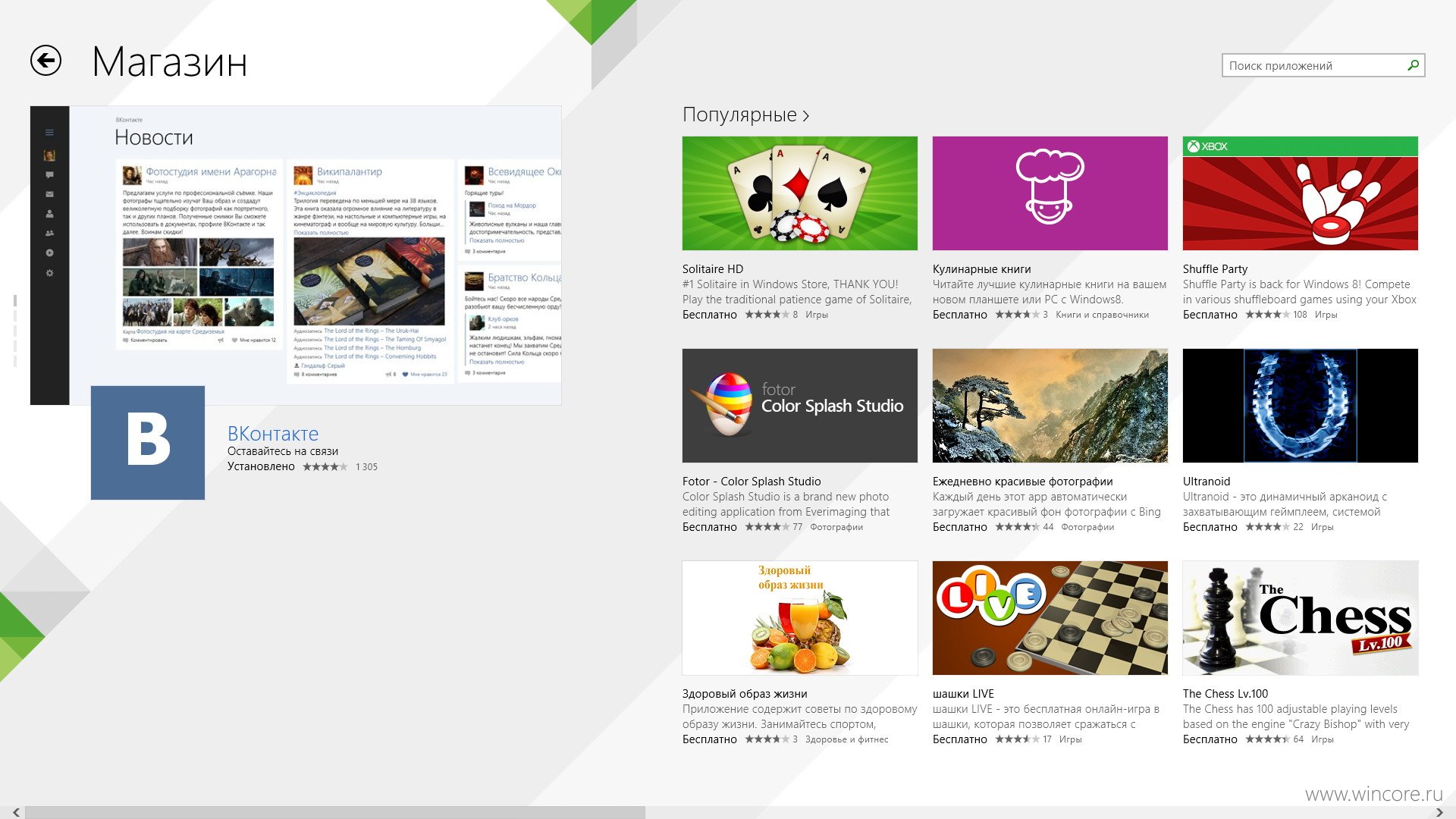This screenshot has width=1456, height=819.
Task: Open the Ultranoid game tile
Action: 1300,406
